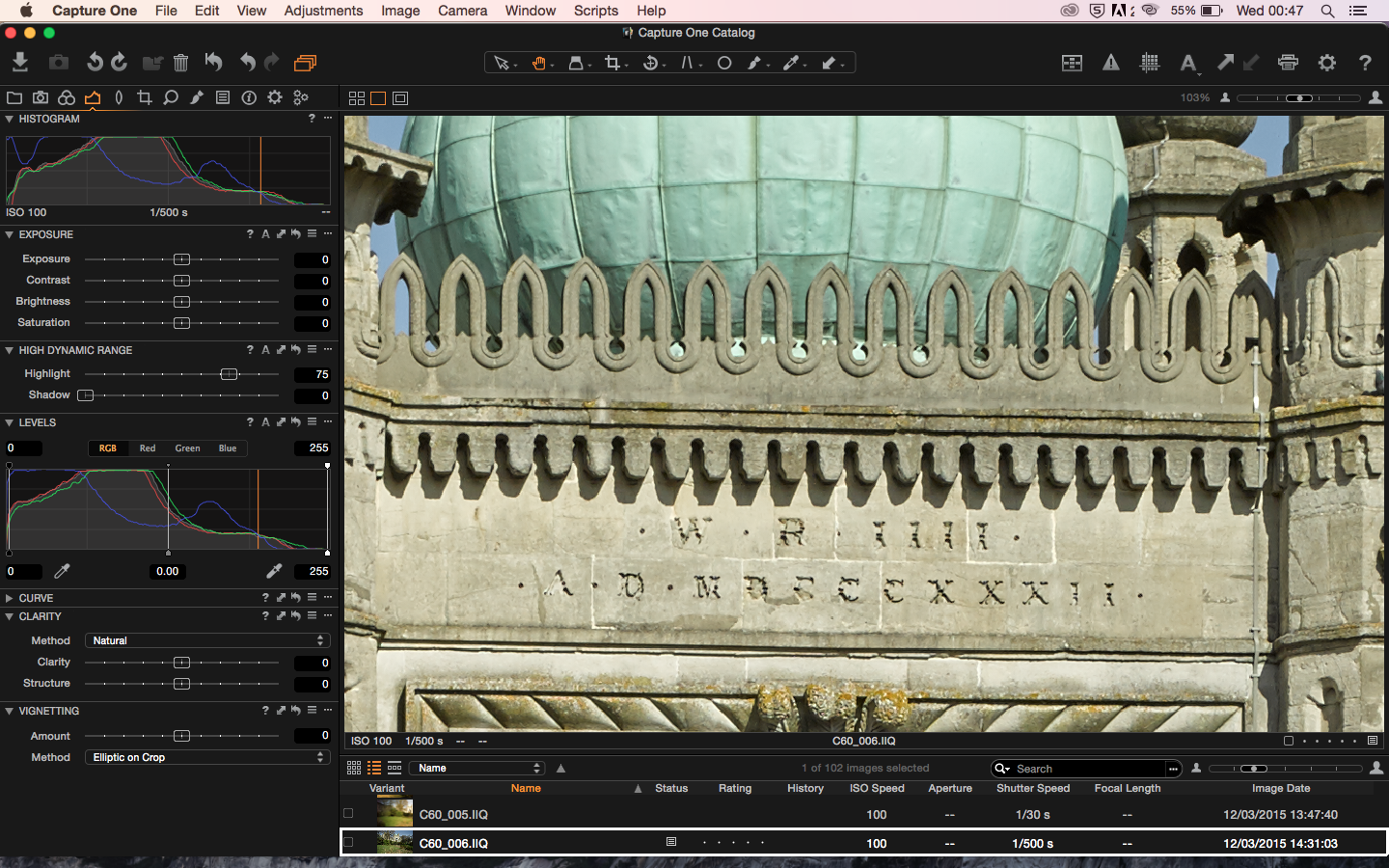Select the Red channel in Levels
The height and width of the screenshot is (868, 1389).
point(148,448)
